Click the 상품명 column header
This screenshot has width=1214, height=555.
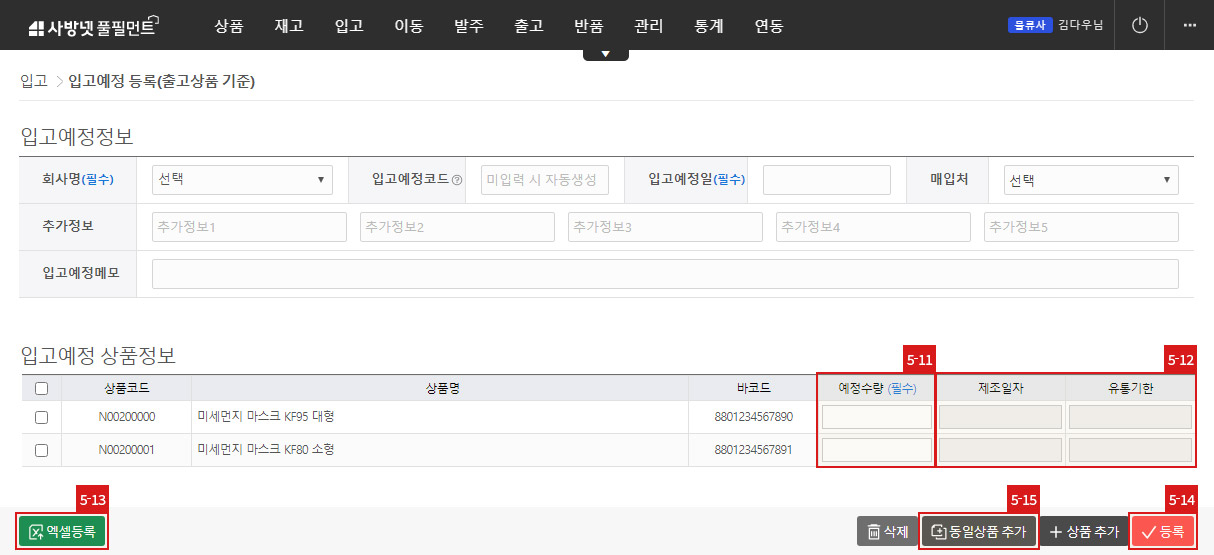point(441,388)
